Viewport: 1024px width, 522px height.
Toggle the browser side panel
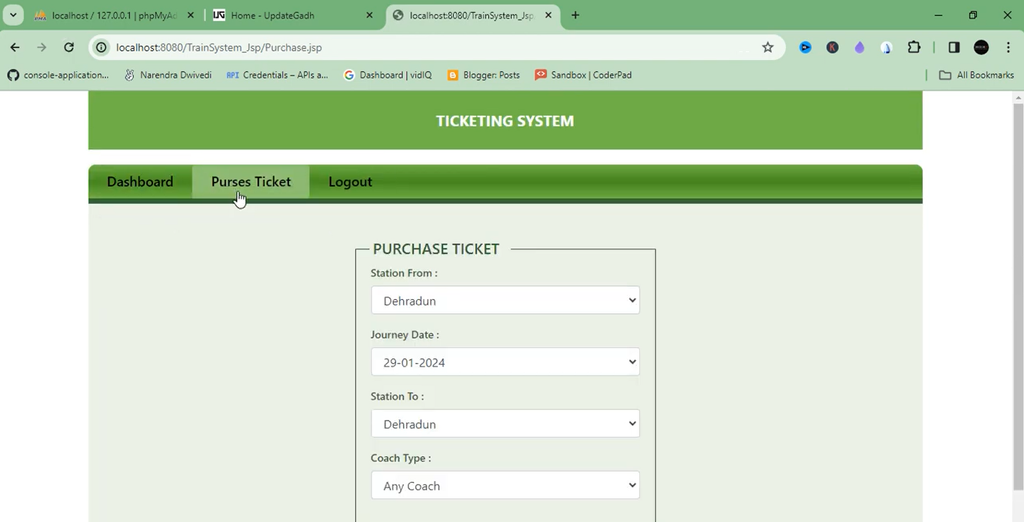pyautogui.click(x=954, y=47)
